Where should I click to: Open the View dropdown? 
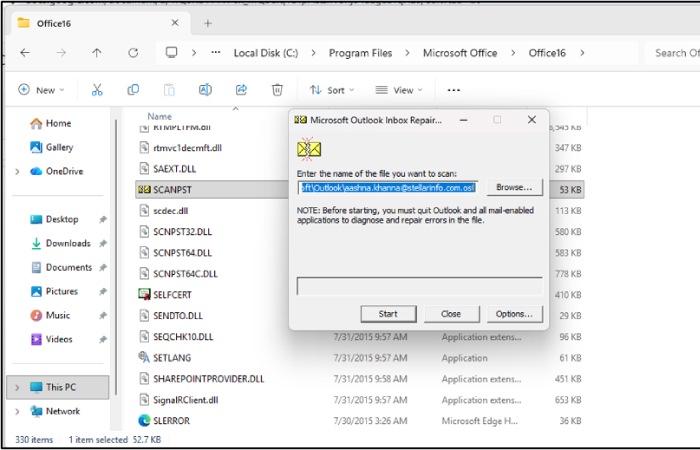[x=399, y=90]
